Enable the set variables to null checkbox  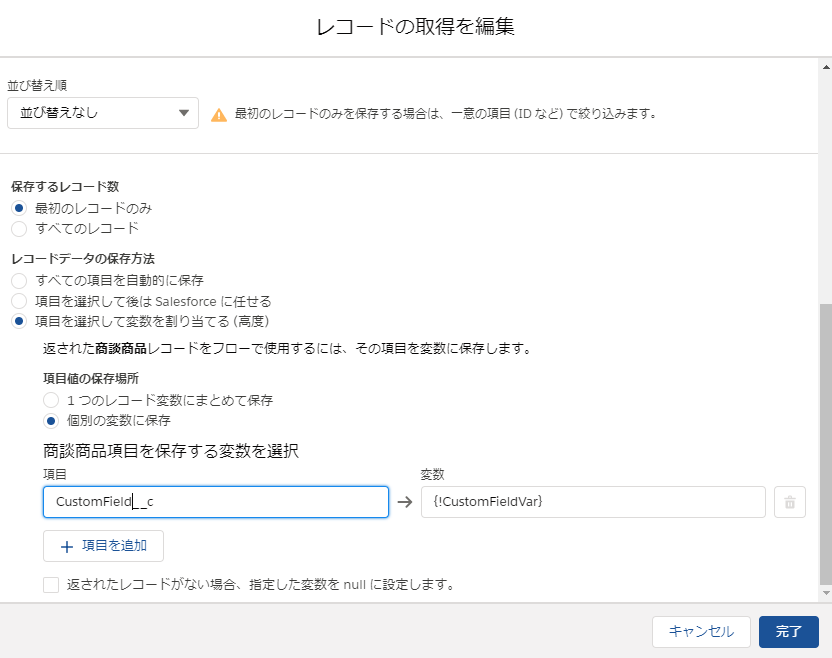tap(51, 585)
